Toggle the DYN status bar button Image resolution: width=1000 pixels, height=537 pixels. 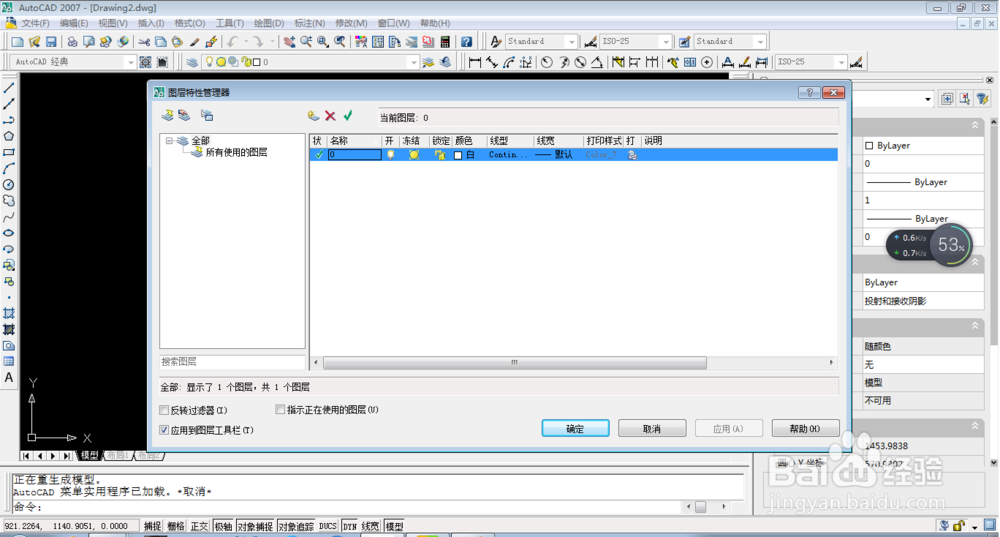coord(349,526)
